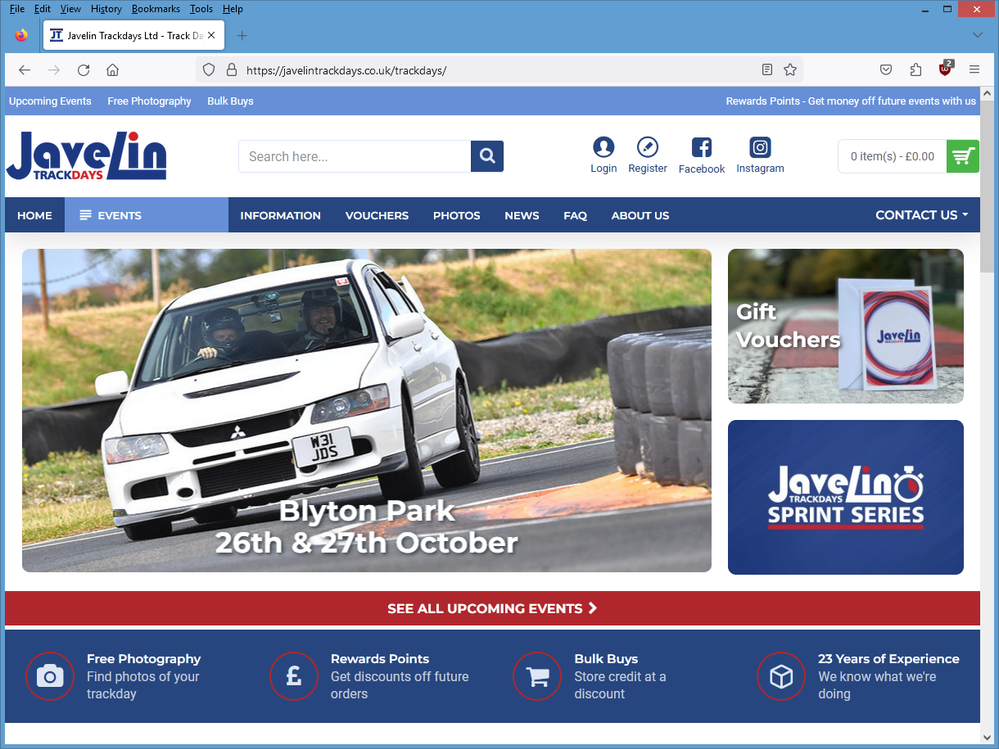Go to the browser Home page
The height and width of the screenshot is (749, 999).
[113, 70]
